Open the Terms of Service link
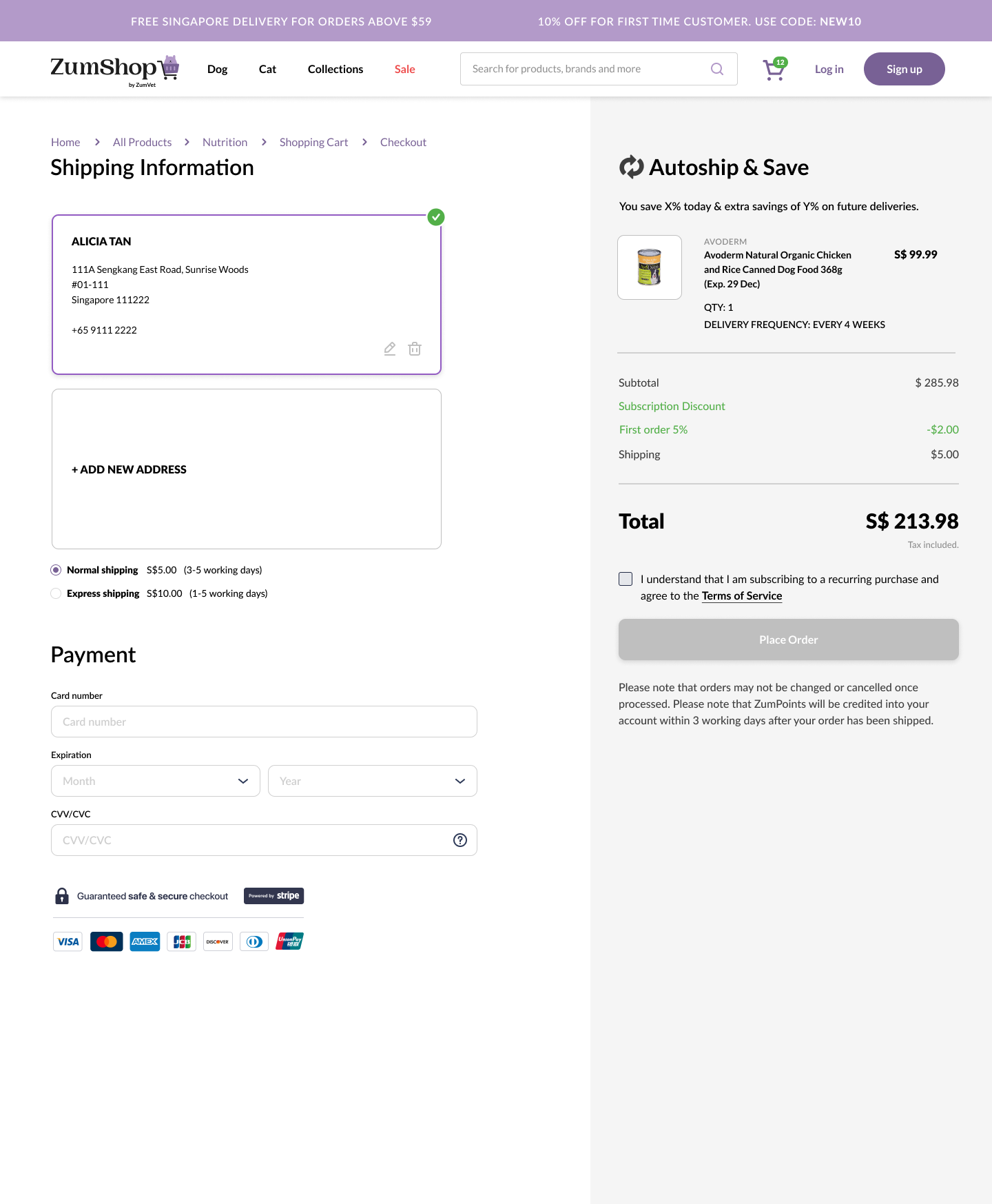 742,595
